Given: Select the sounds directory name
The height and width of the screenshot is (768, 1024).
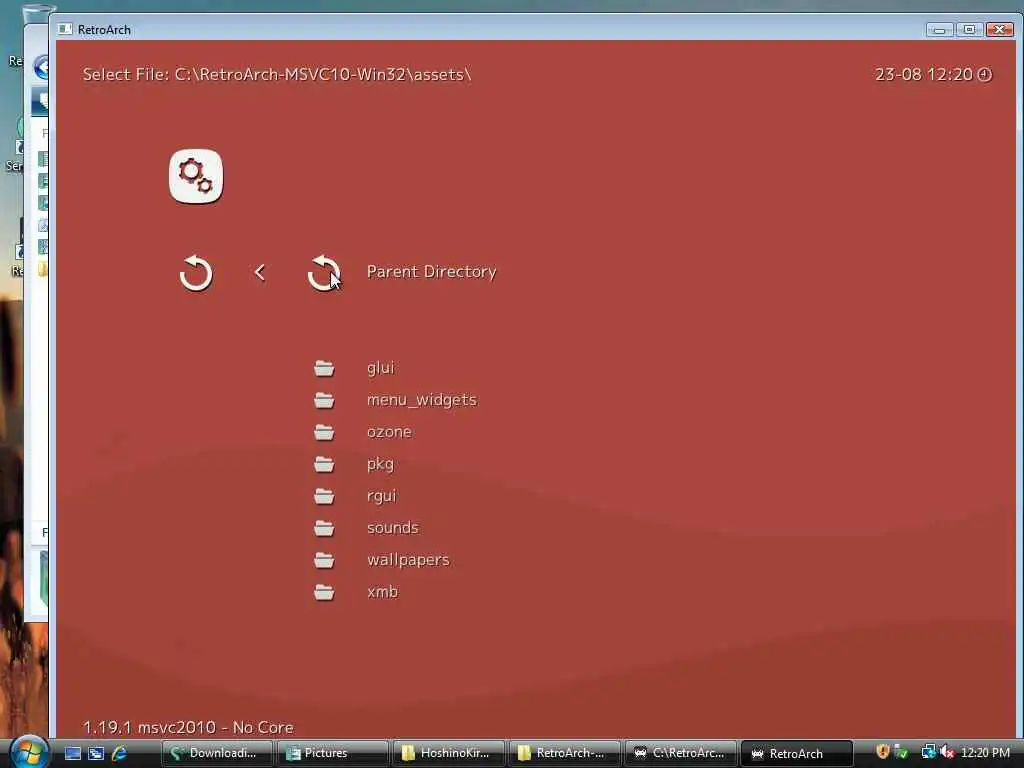Looking at the screenshot, I should pos(392,528).
